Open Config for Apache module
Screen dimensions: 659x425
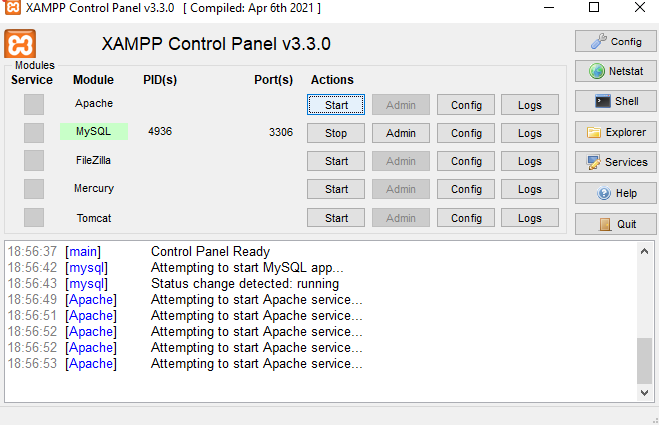[466, 105]
